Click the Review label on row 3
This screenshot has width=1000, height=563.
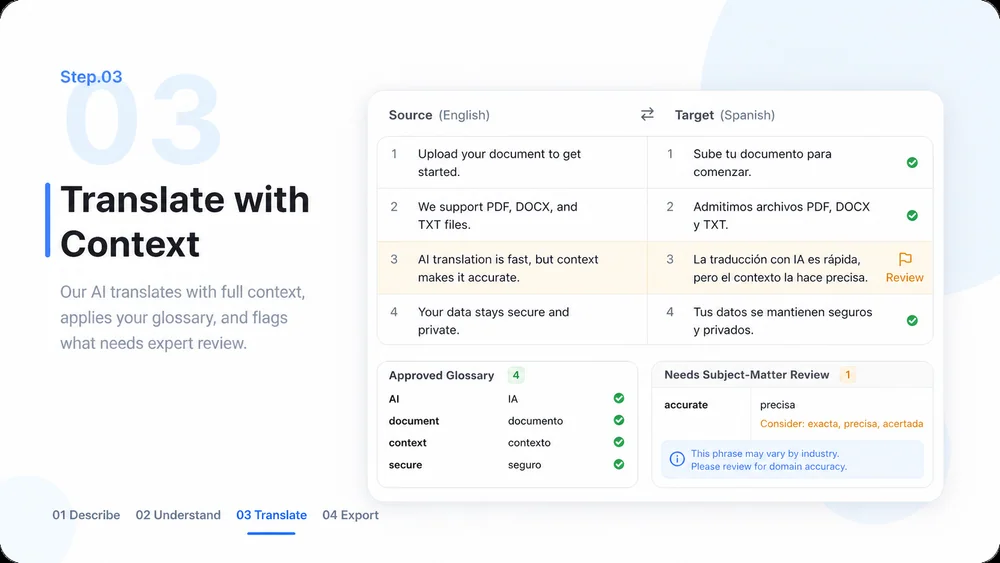click(x=904, y=277)
